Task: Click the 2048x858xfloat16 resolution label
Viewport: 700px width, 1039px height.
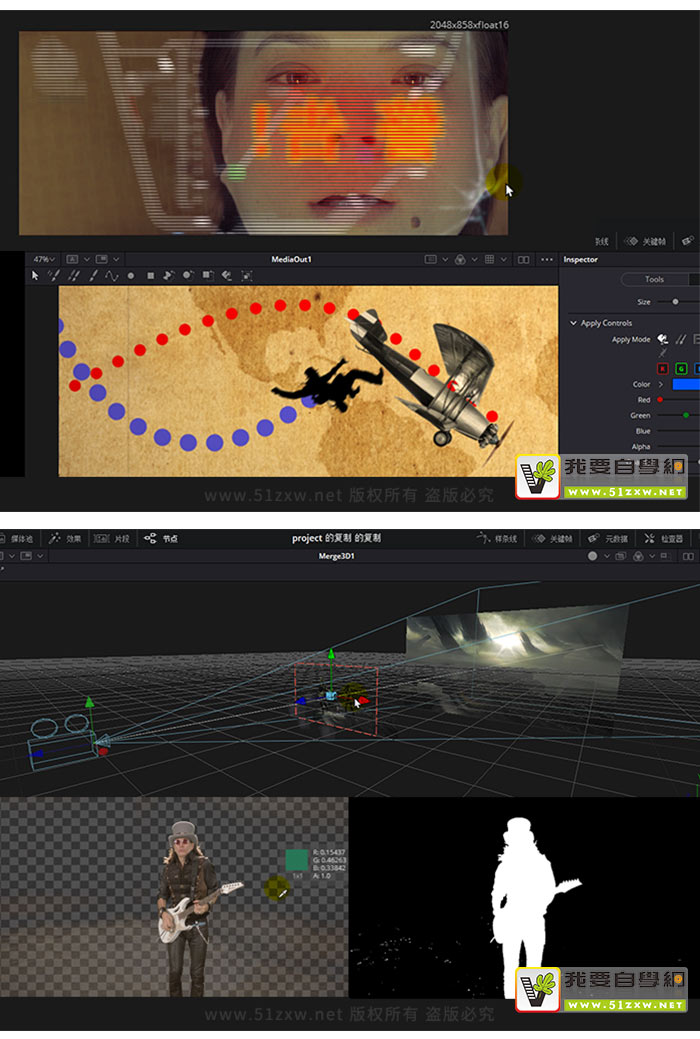Action: [469, 25]
